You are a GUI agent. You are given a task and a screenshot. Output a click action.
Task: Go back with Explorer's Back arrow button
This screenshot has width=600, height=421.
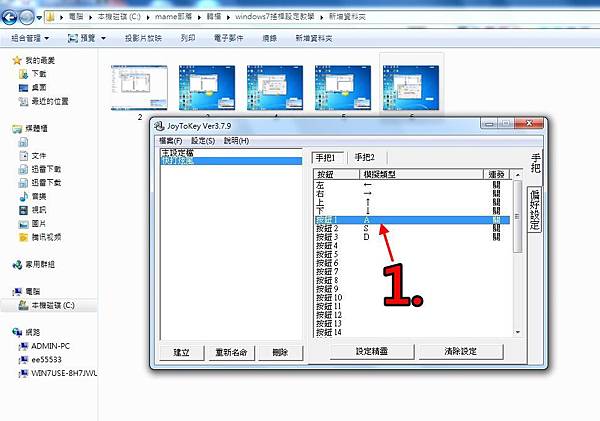(10, 17)
